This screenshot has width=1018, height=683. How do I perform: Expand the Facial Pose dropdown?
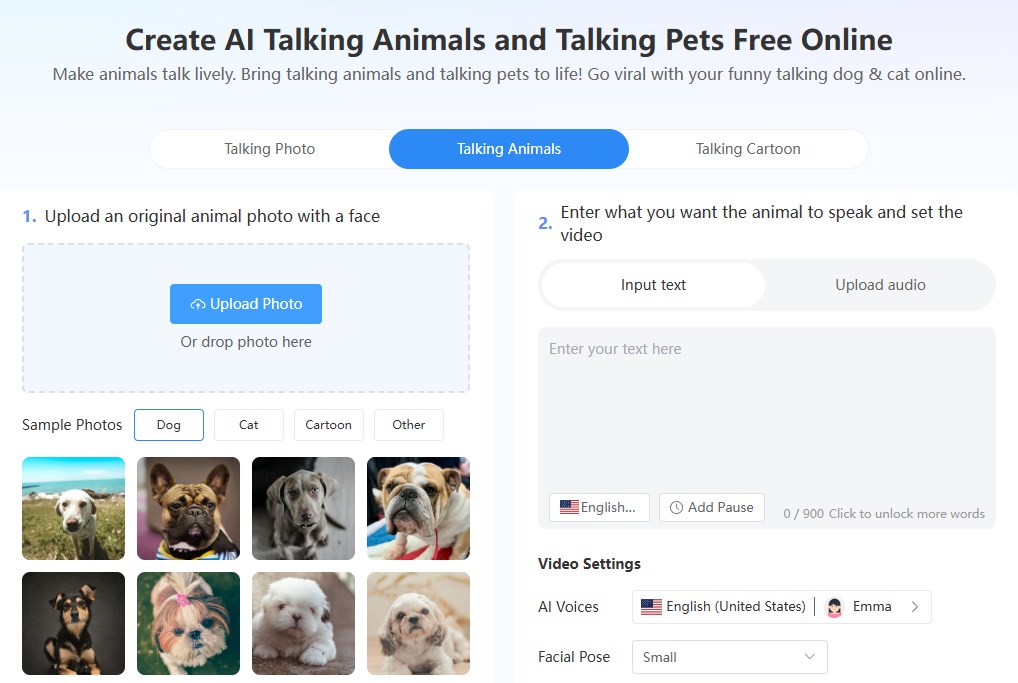click(730, 657)
